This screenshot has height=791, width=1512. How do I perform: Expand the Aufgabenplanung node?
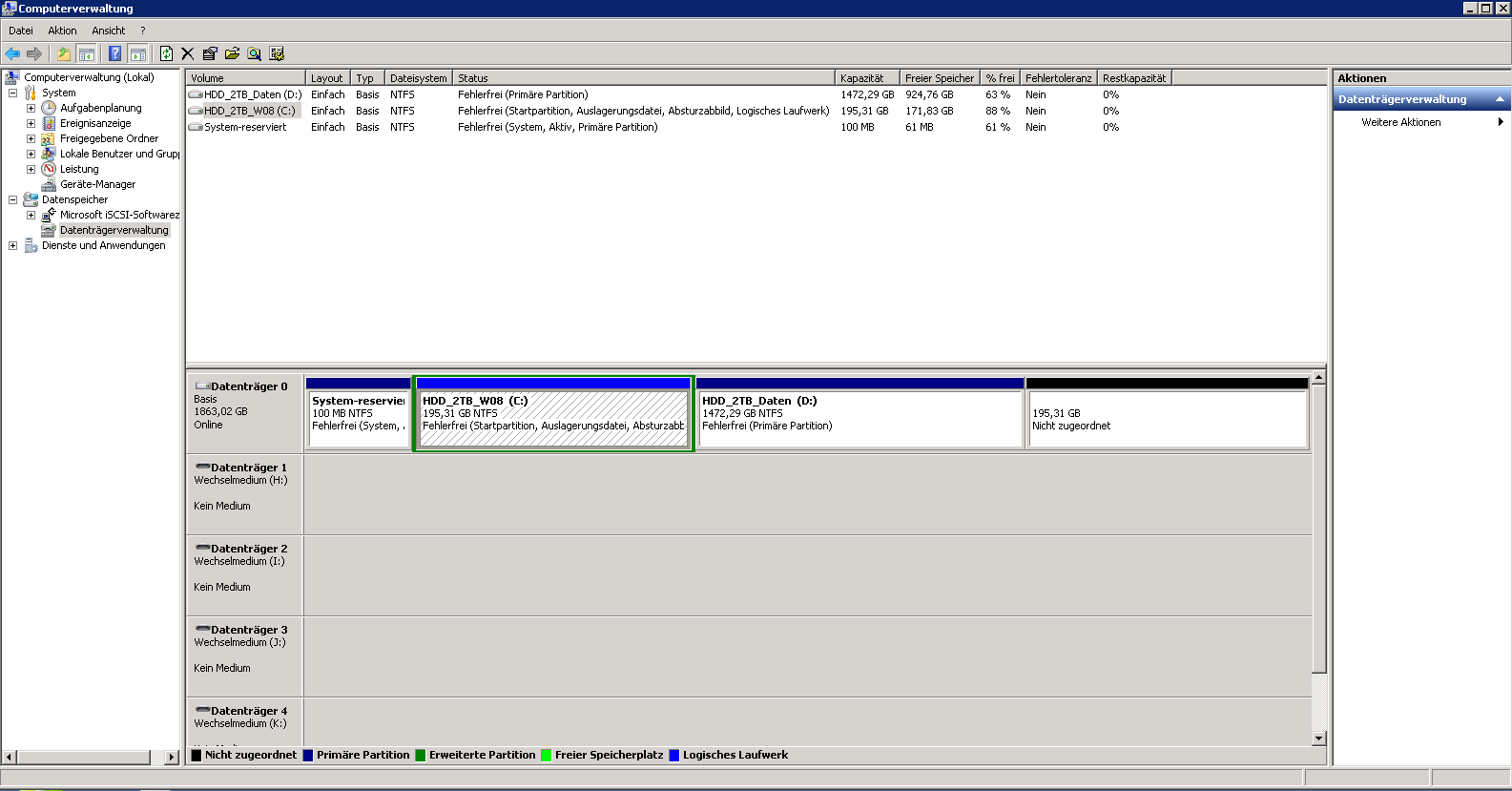31,108
